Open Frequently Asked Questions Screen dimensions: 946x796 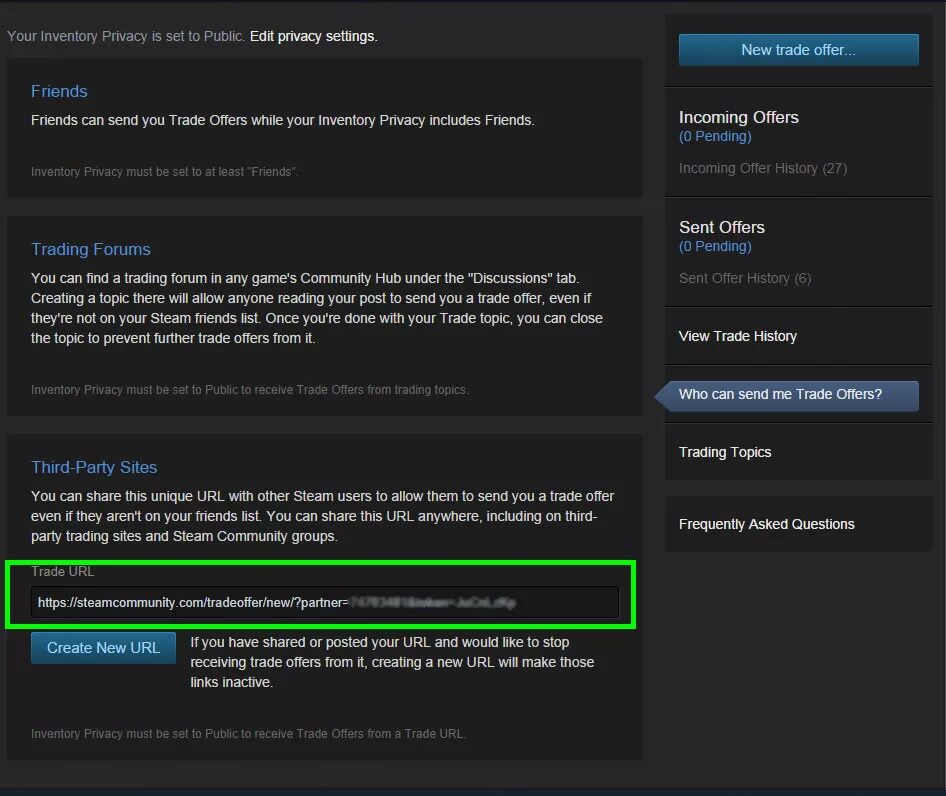click(x=766, y=524)
